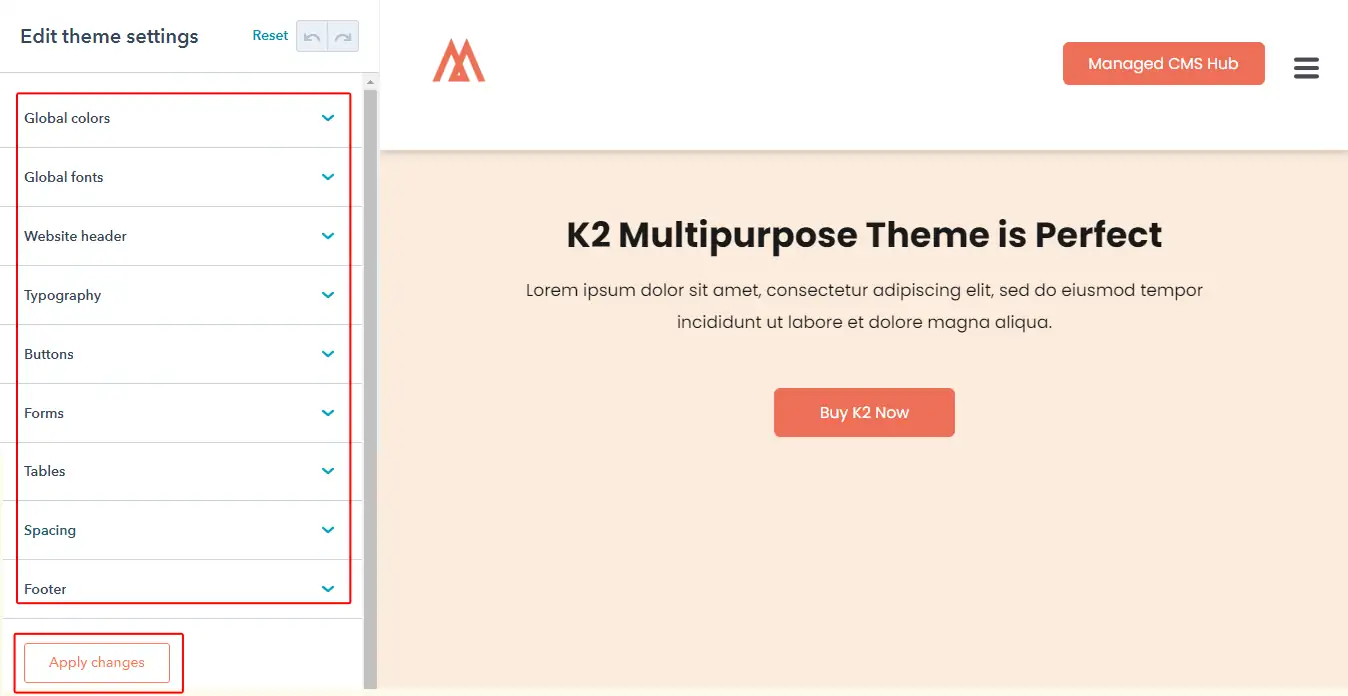Open the Tables label
1348x696 pixels.
point(45,471)
